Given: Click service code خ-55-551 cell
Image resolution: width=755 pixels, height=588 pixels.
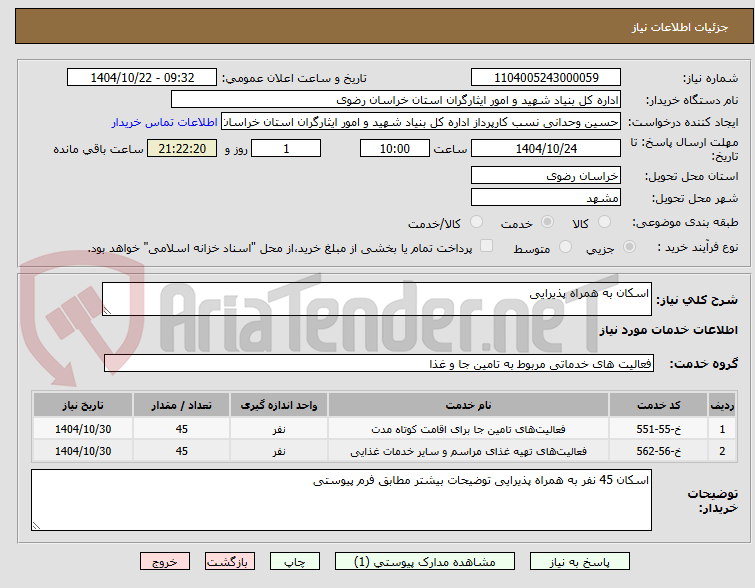Looking at the screenshot, I should coord(658,429).
